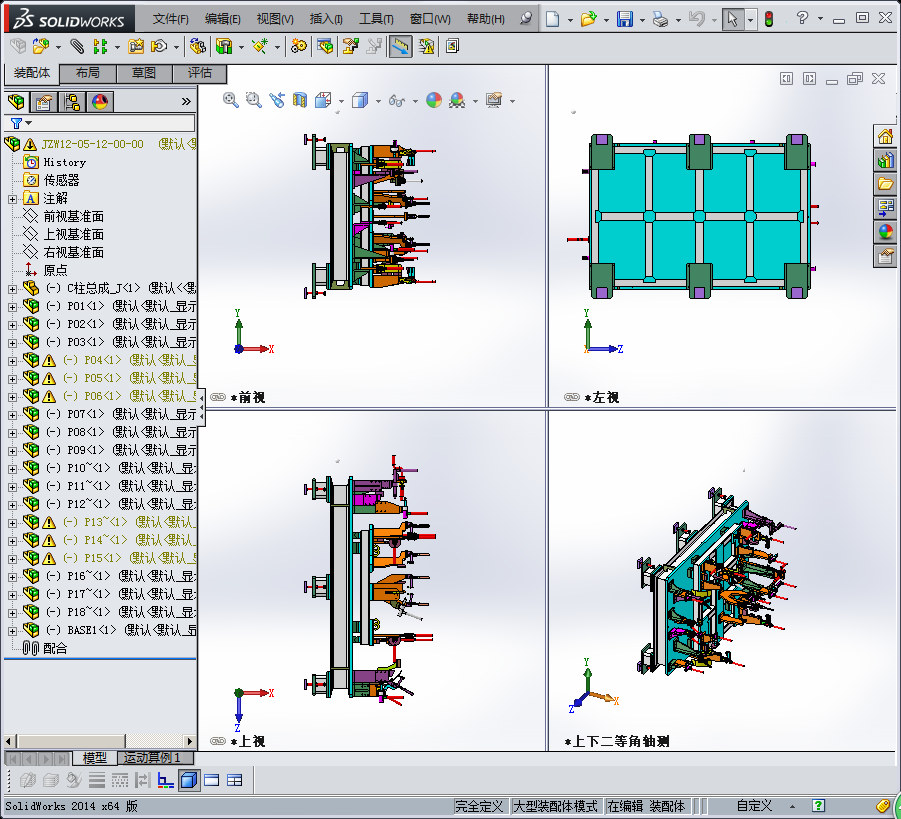This screenshot has height=819, width=901.
Task: Expand the panel with the double chevron
Action: coord(186,100)
